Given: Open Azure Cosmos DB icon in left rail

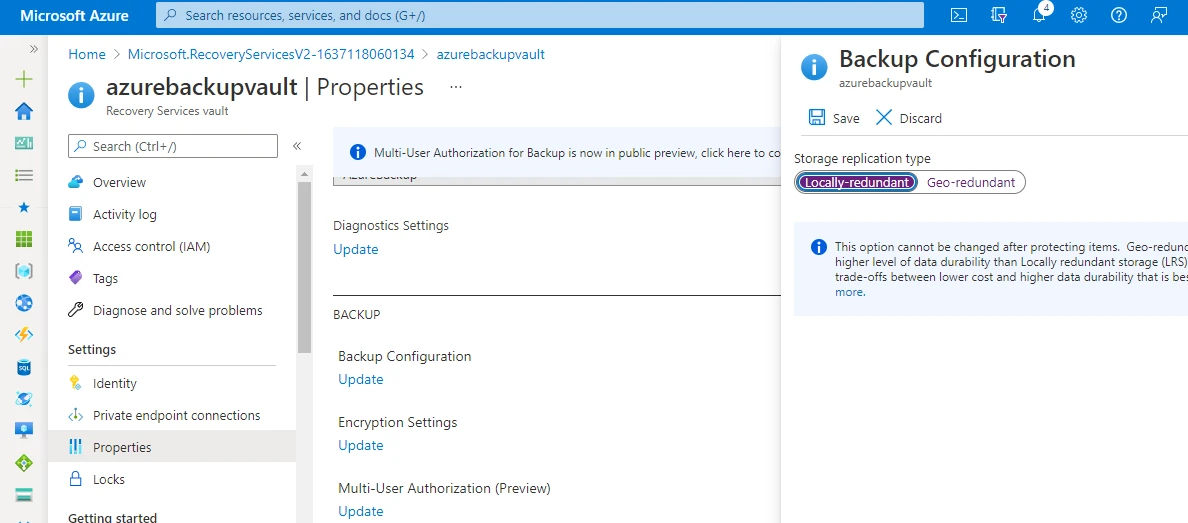Looking at the screenshot, I should point(24,398).
